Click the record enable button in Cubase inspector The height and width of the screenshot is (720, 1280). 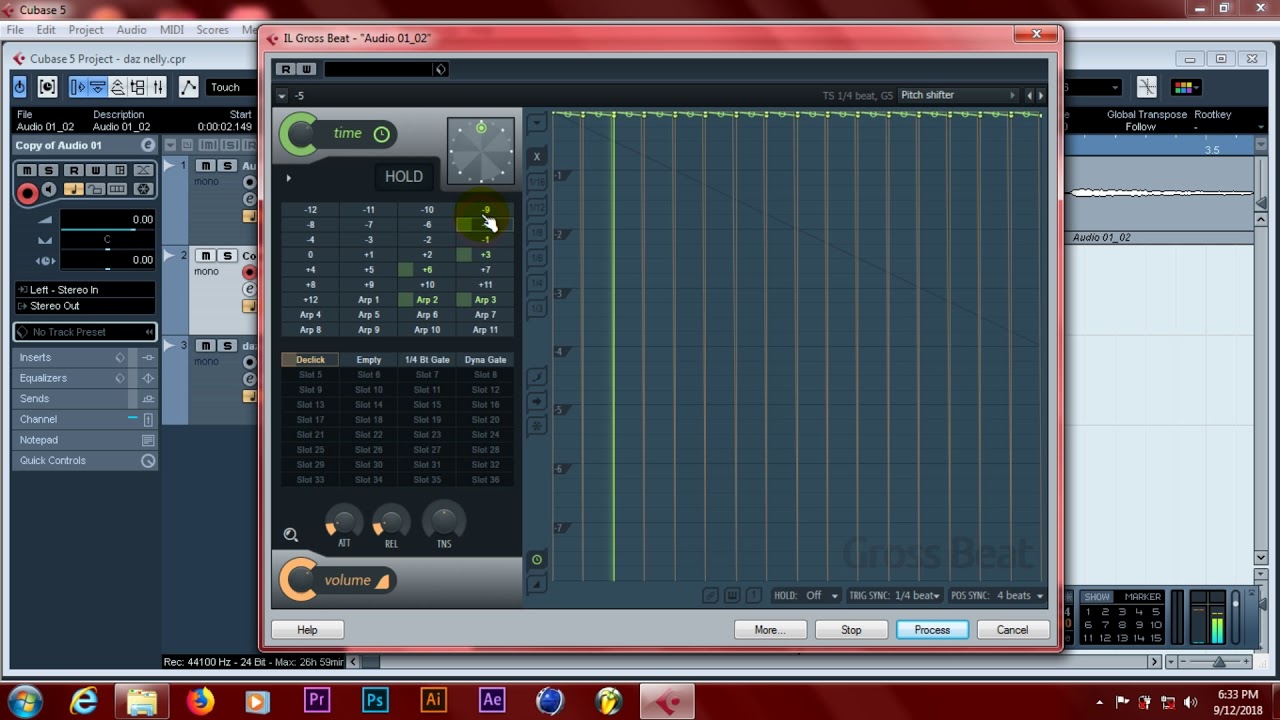point(28,193)
